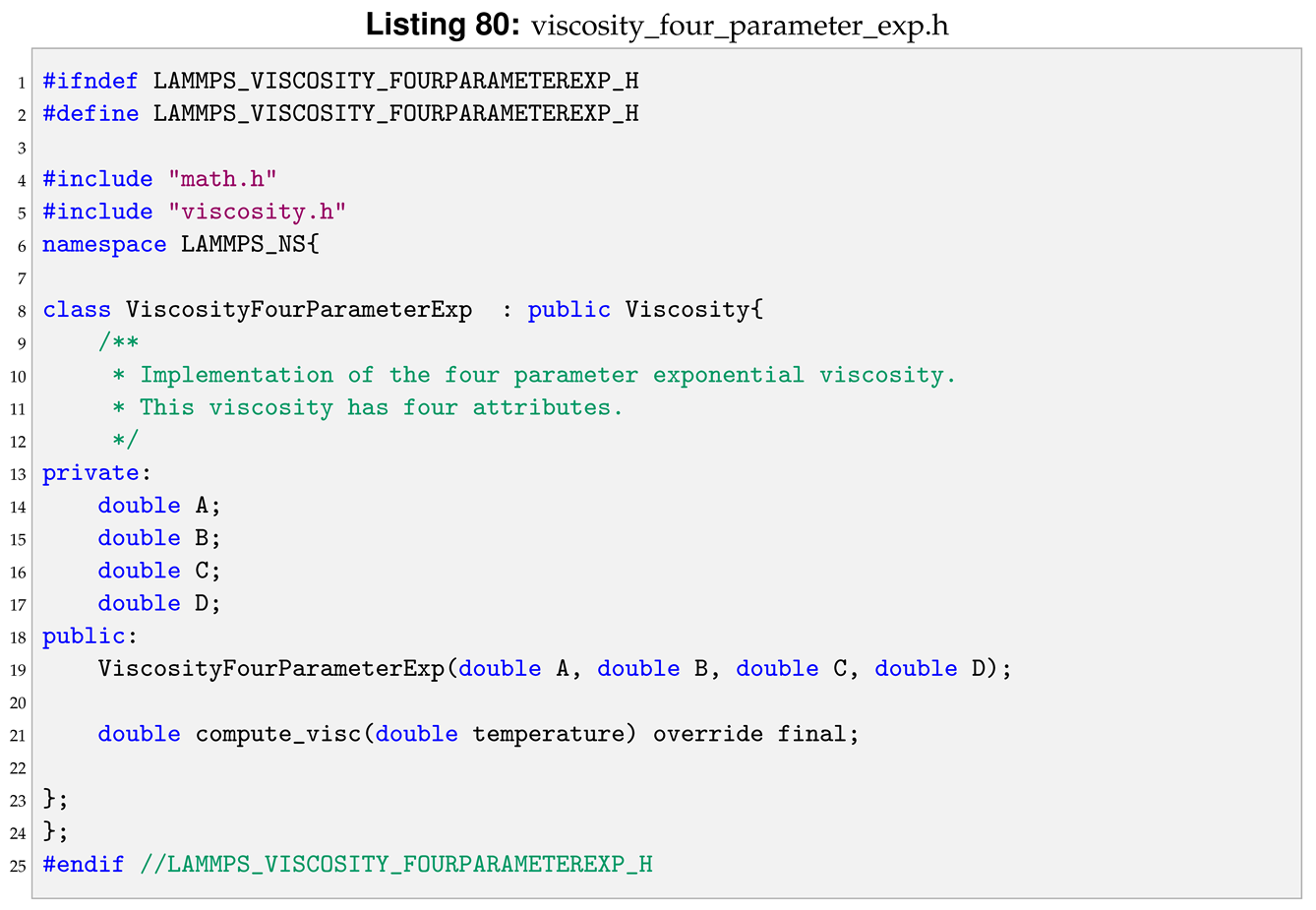The image size is (1316, 910).
Task: Click the final keyword on line 21
Action: 812,734
